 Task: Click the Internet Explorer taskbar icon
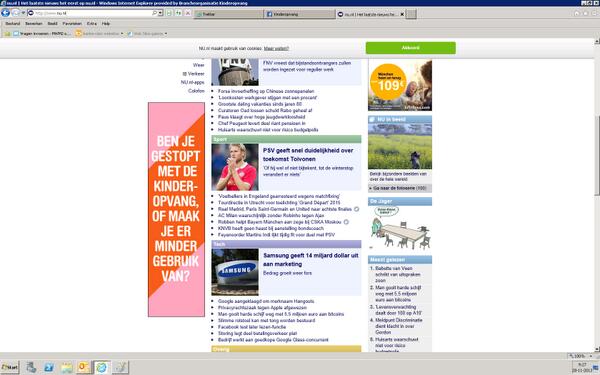point(101,368)
